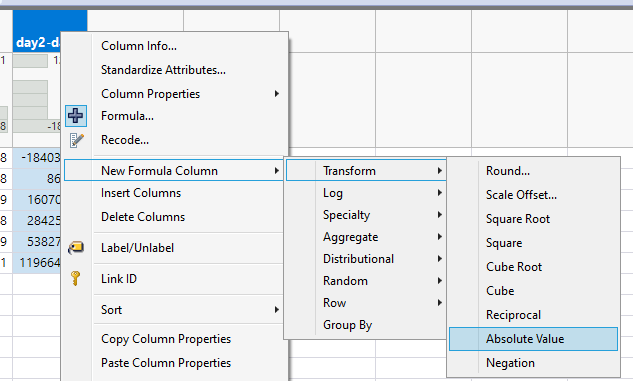This screenshot has width=633, height=381.
Task: Click the cell containing 53827
Action: pyautogui.click(x=36, y=241)
